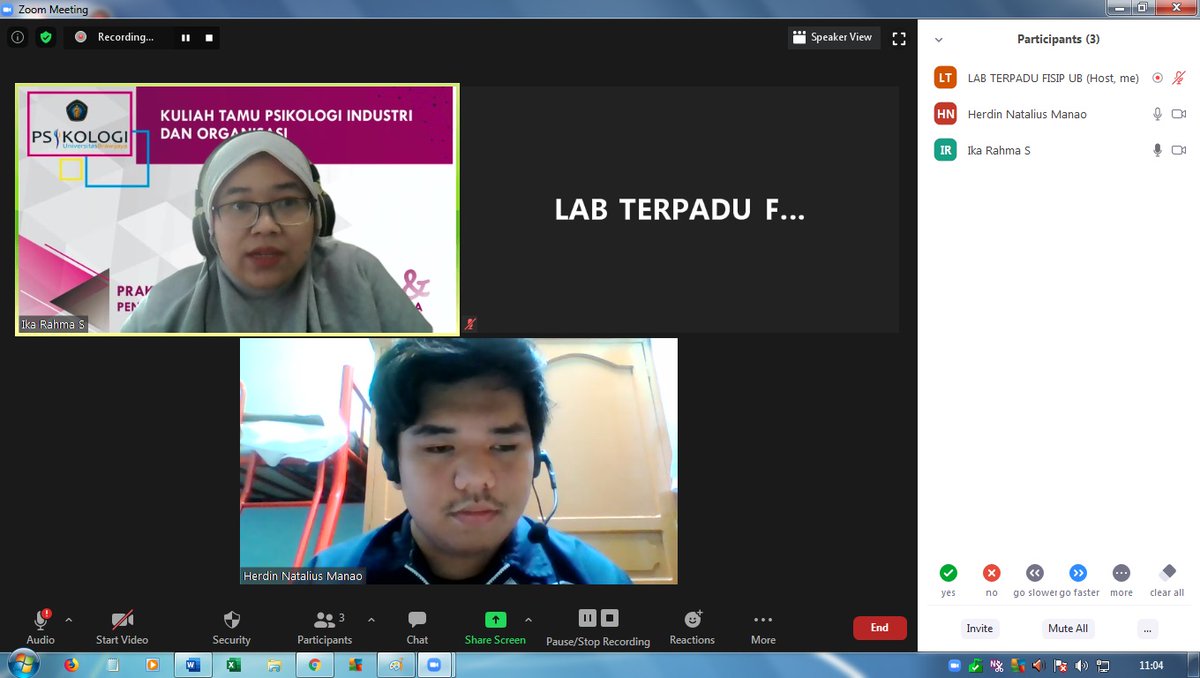Click recording indicator beside LAB TERPADU host
The height and width of the screenshot is (678, 1200).
(x=1157, y=78)
